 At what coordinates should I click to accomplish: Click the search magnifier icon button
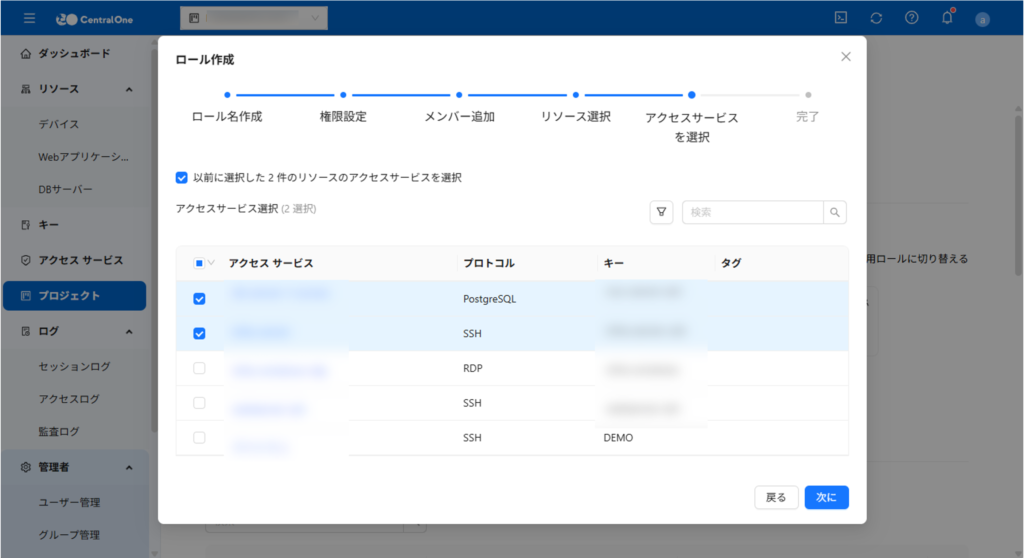pos(835,212)
